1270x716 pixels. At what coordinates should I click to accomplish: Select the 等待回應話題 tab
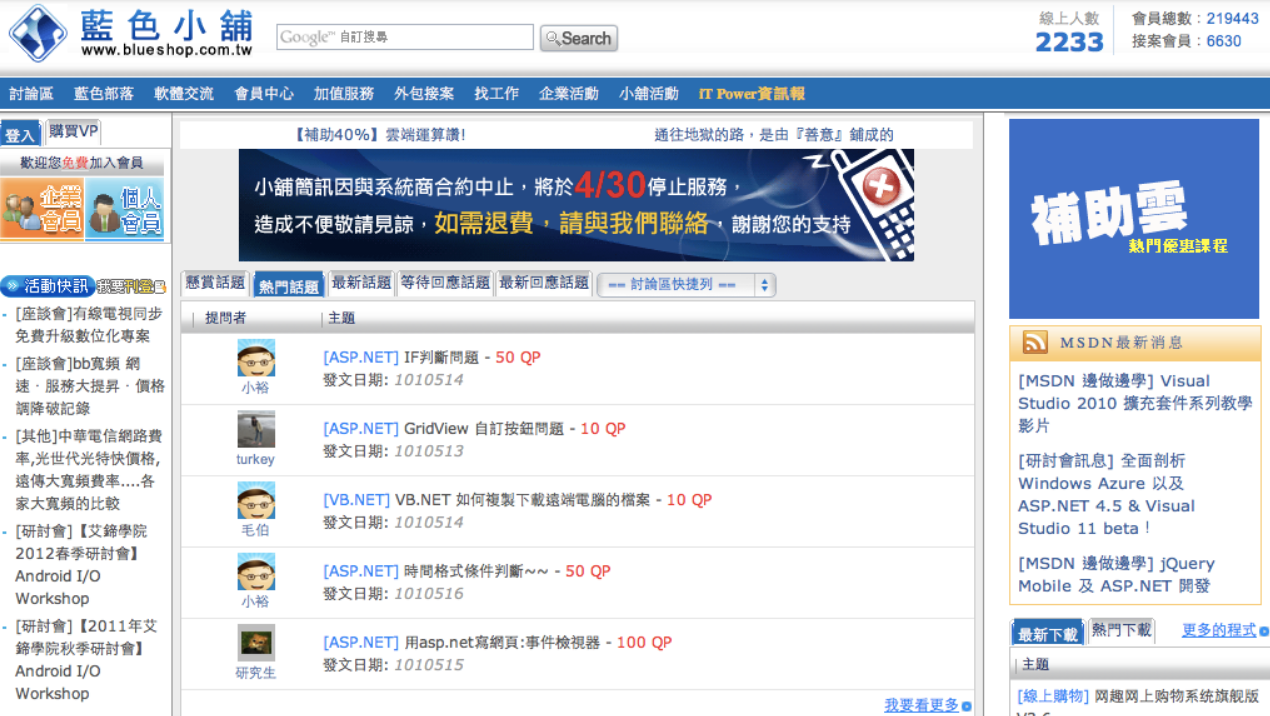pos(445,283)
